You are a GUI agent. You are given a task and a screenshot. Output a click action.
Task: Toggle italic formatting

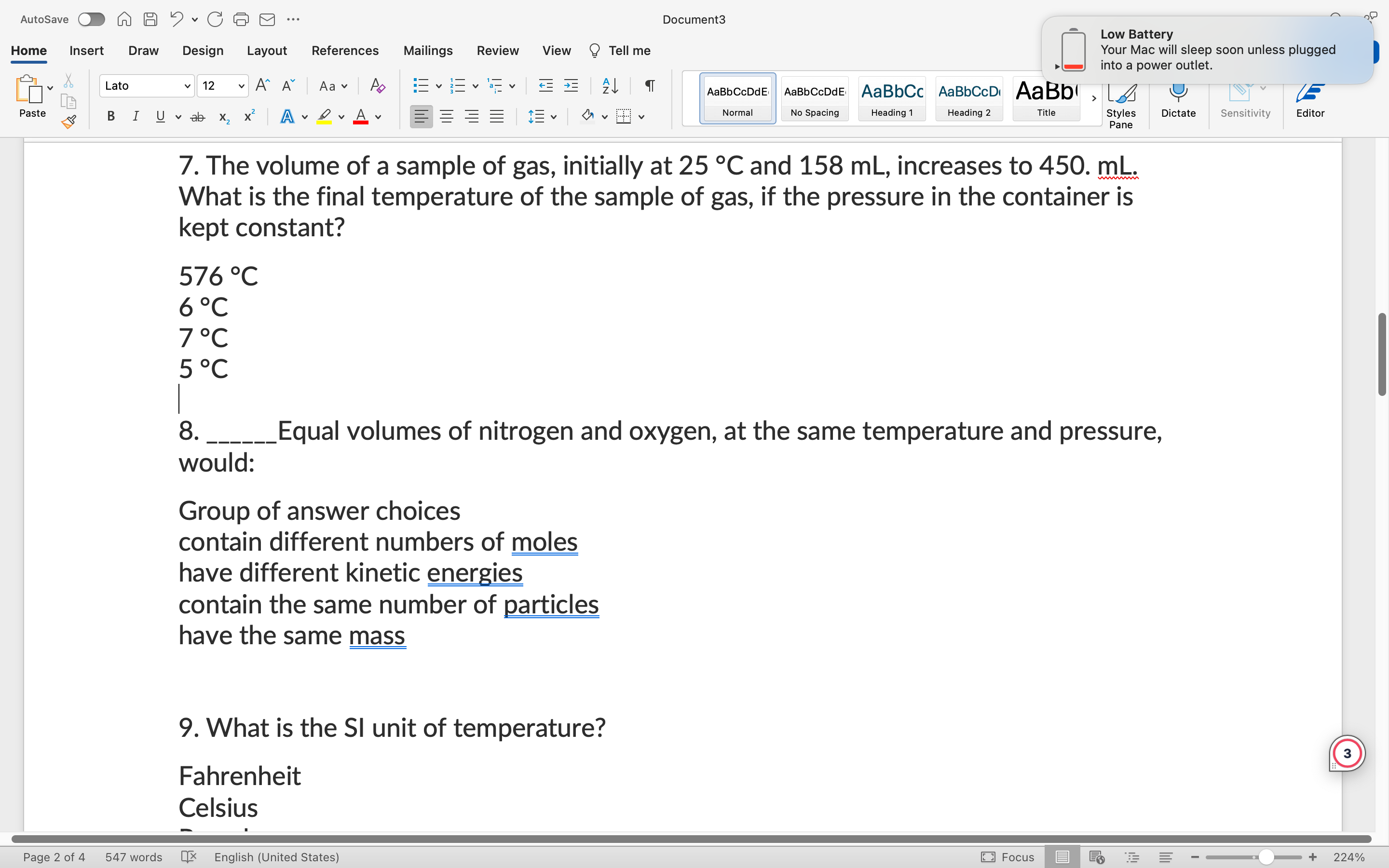click(x=136, y=117)
